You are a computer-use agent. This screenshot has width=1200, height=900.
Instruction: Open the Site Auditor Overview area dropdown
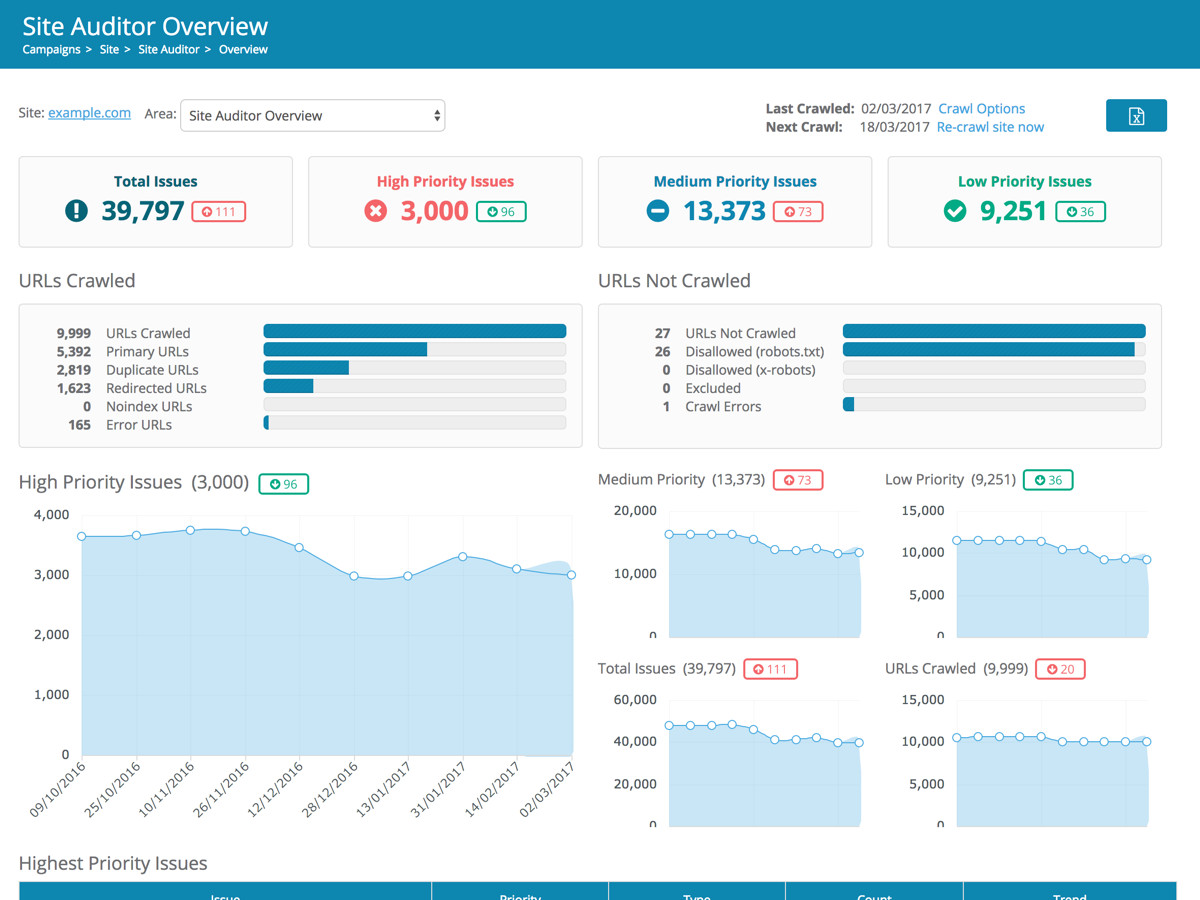[x=312, y=116]
